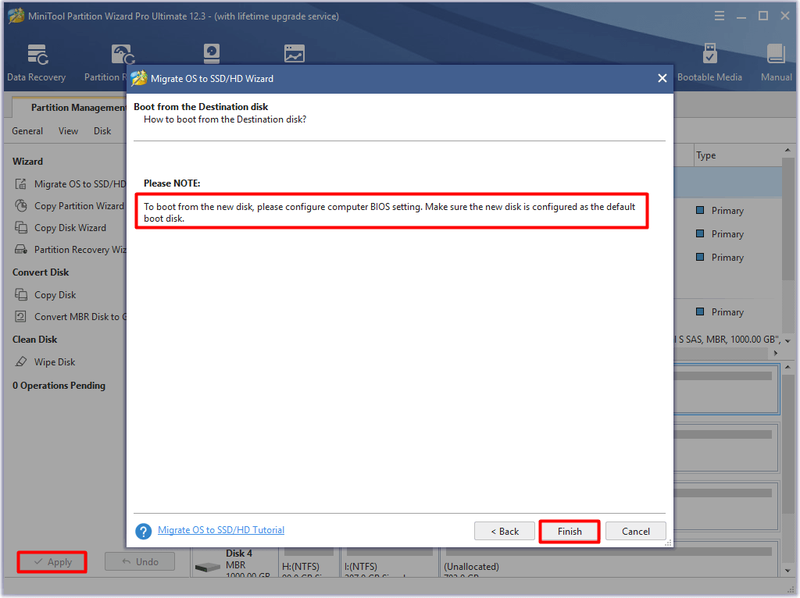Open Migrate OS to SSD/HD Tutorial link
This screenshot has width=800, height=598.
click(221, 530)
